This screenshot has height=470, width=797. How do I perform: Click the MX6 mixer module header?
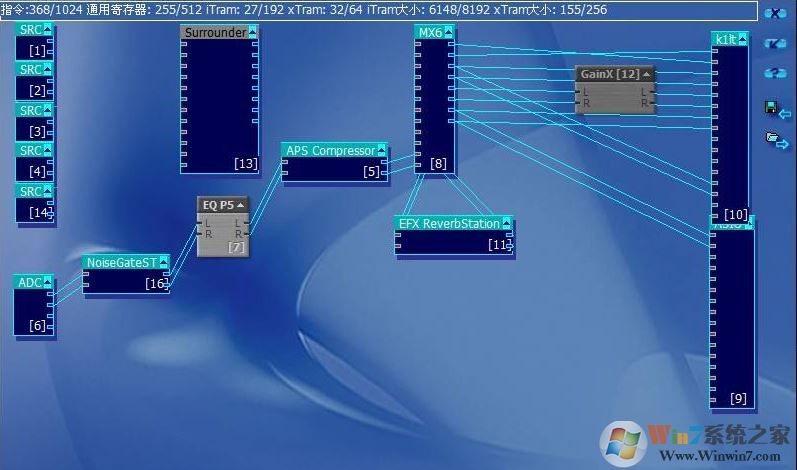coord(430,32)
